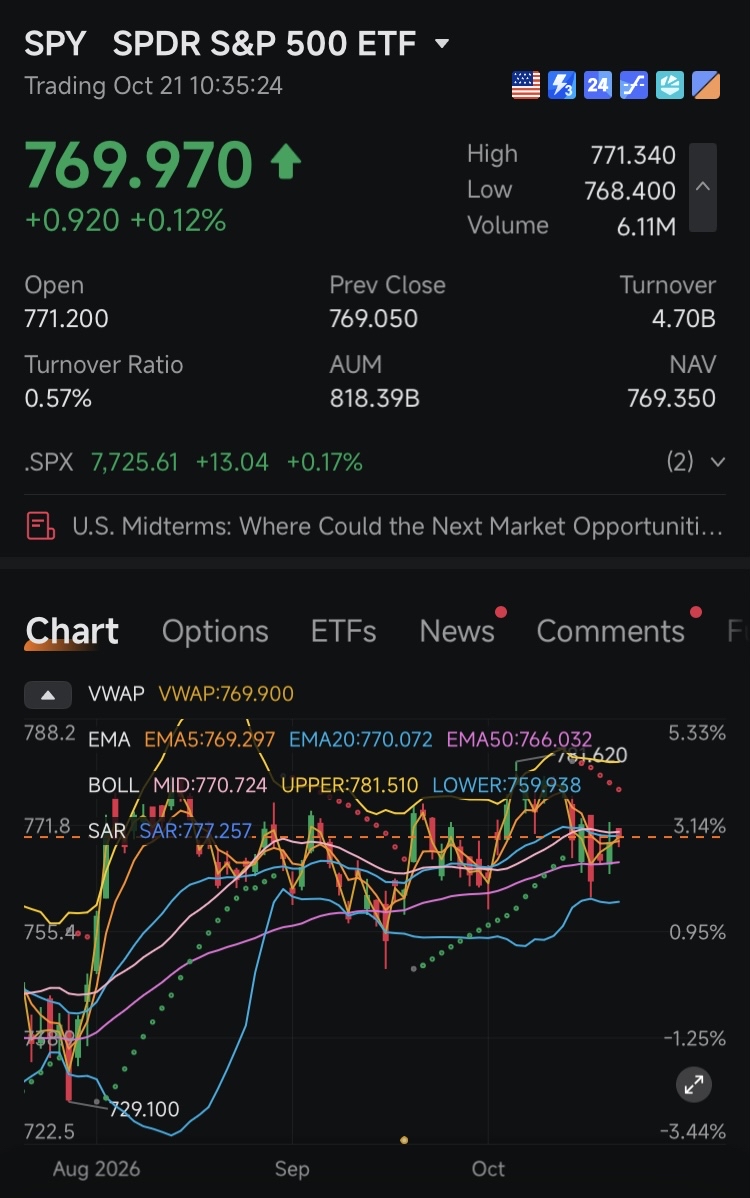
Task: Tap the Aug 2026 date axis label
Action: pyautogui.click(x=96, y=1169)
